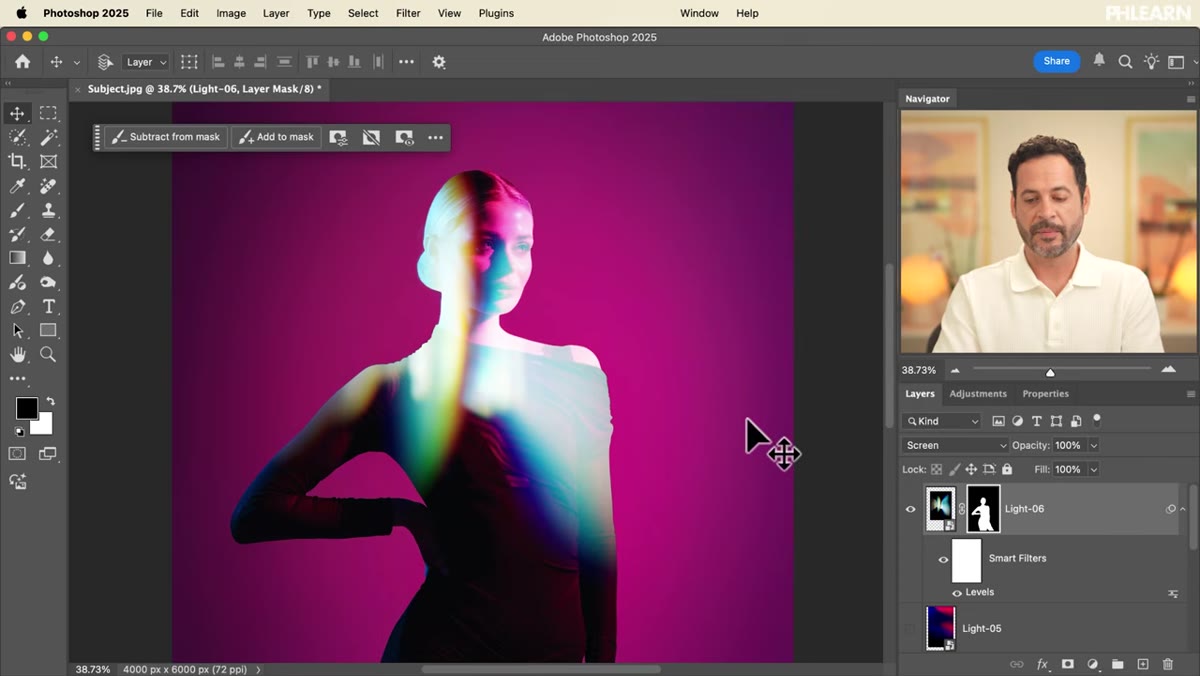Open the Fill slider dropdown arrow
Screen dimensions: 1200x676
pos(1093,469)
